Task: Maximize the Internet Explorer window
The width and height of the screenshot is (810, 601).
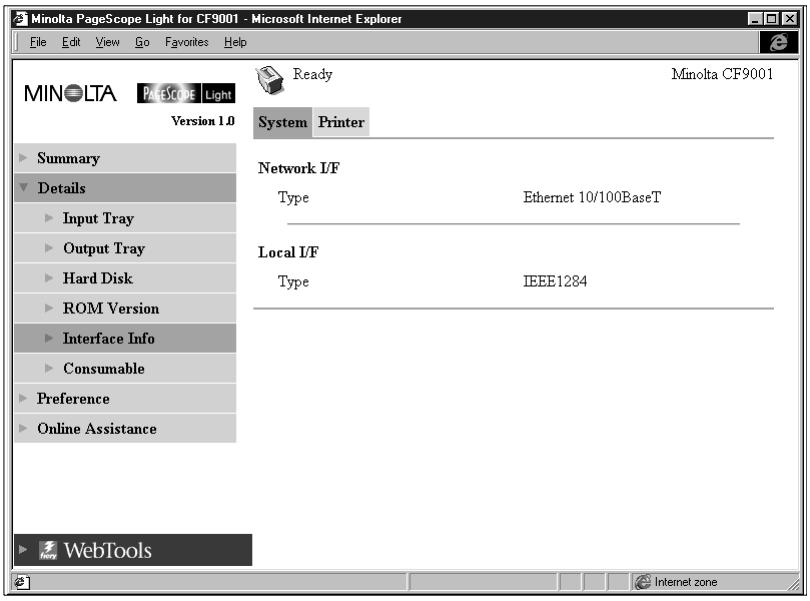Action: click(x=771, y=19)
